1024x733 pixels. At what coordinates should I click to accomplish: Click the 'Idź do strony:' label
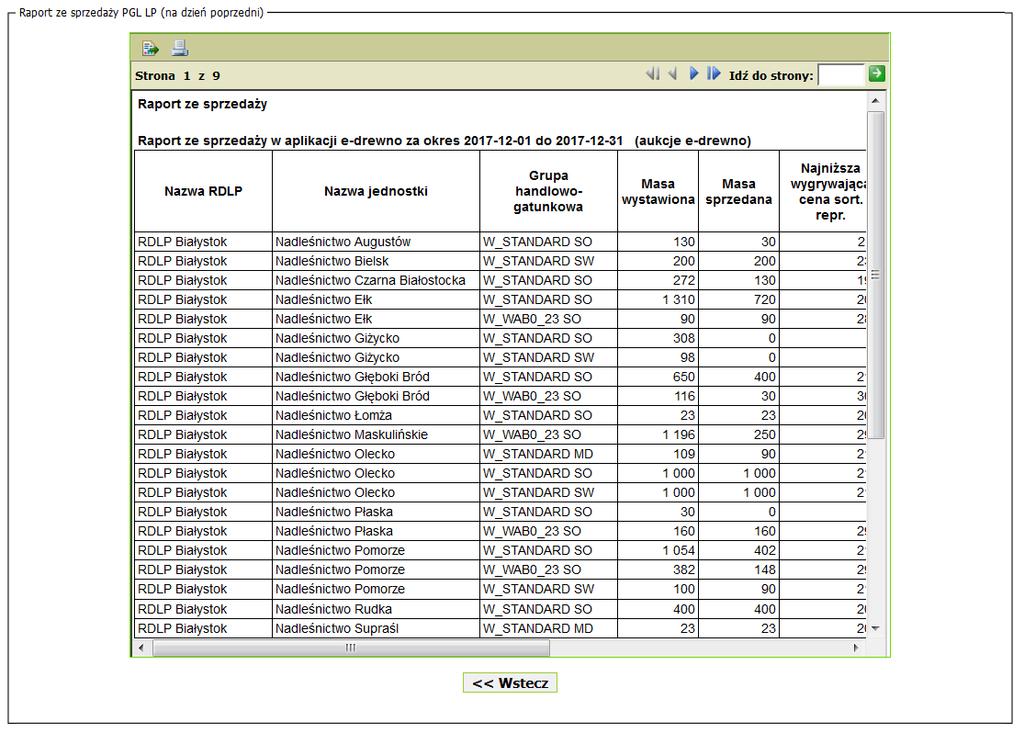point(771,76)
